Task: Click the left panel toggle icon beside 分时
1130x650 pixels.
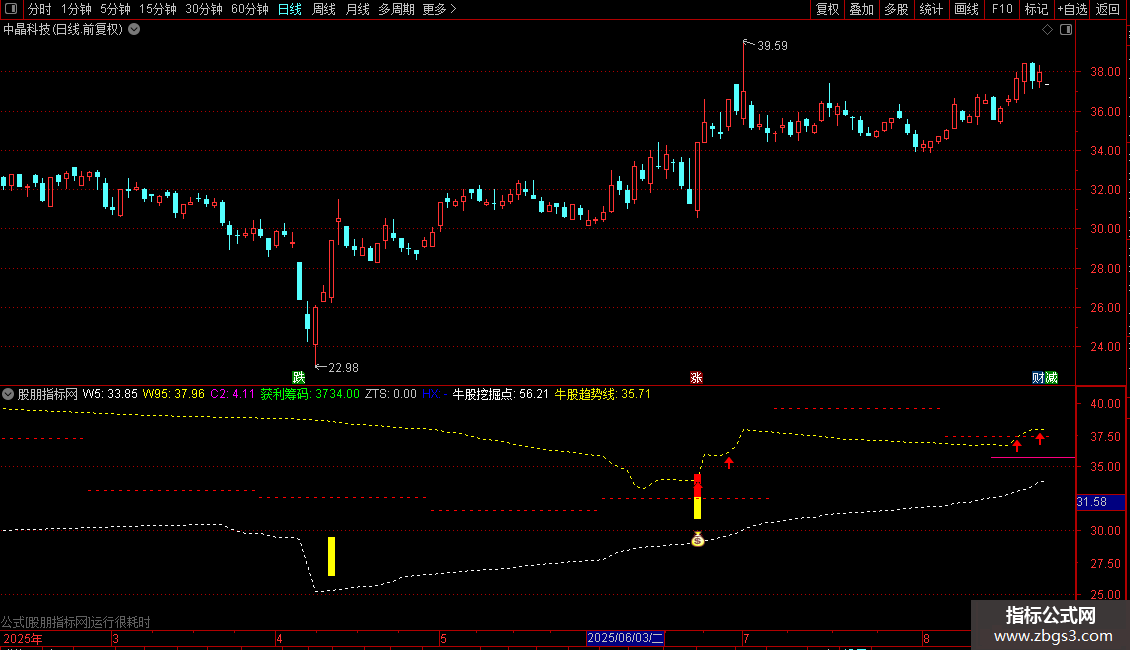Action: click(x=11, y=9)
